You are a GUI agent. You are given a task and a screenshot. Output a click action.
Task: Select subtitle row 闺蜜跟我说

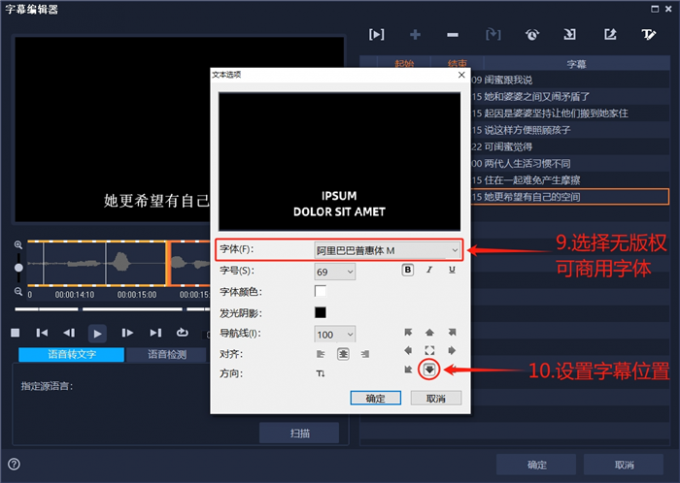[x=570, y=80]
